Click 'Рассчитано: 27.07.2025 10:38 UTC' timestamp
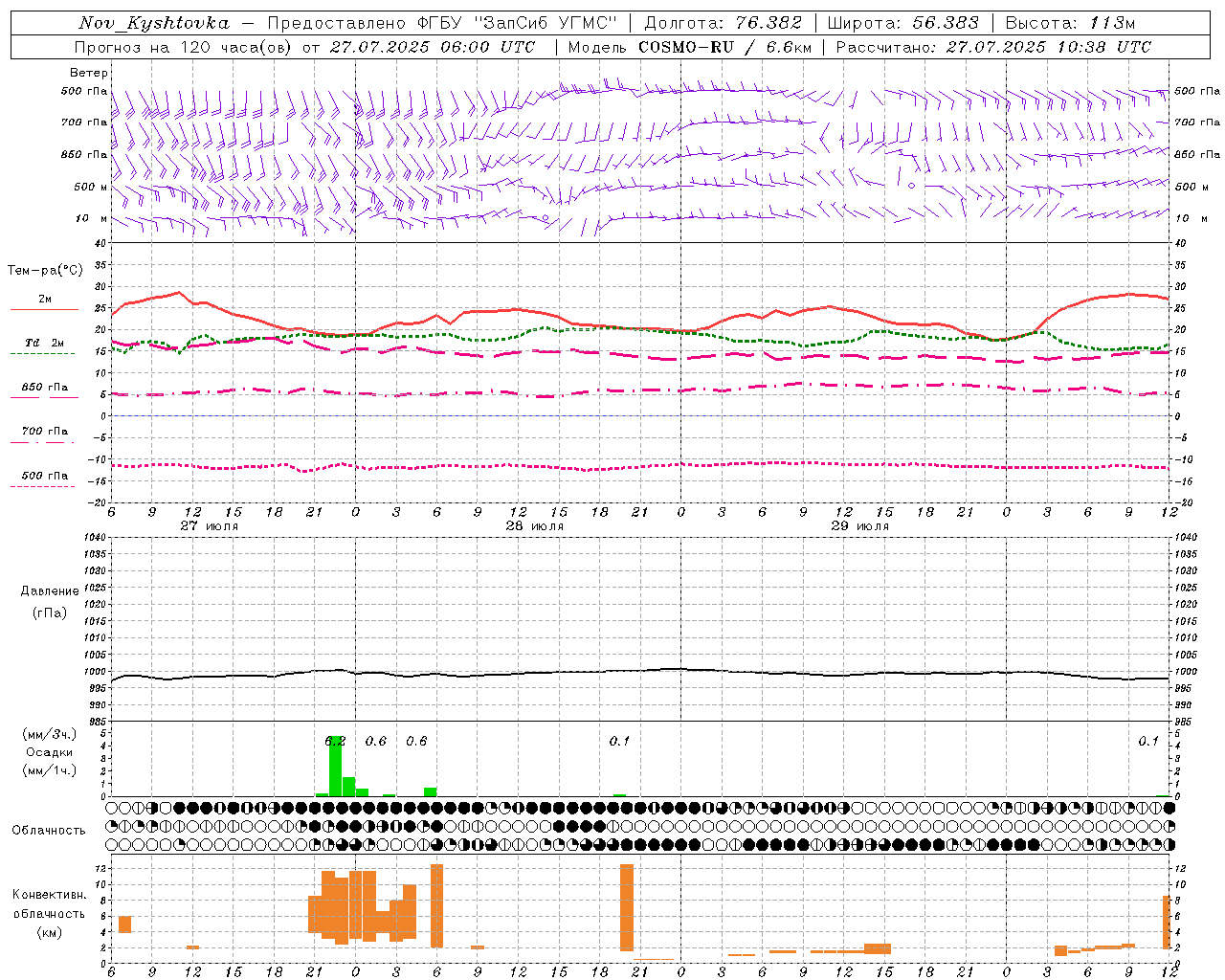Viewport: 1225px width, 980px height. pos(993,47)
